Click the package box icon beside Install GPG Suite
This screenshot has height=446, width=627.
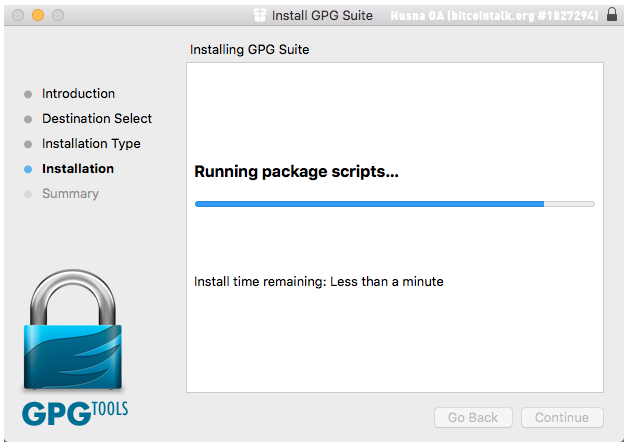(260, 15)
